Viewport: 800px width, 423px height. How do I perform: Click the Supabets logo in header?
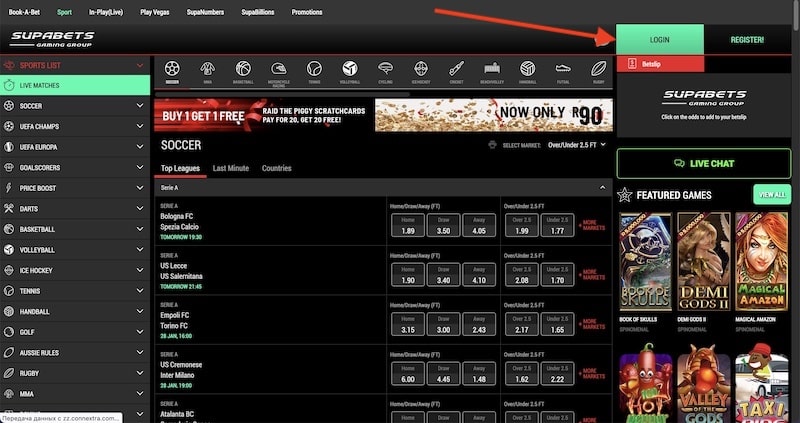click(52, 39)
